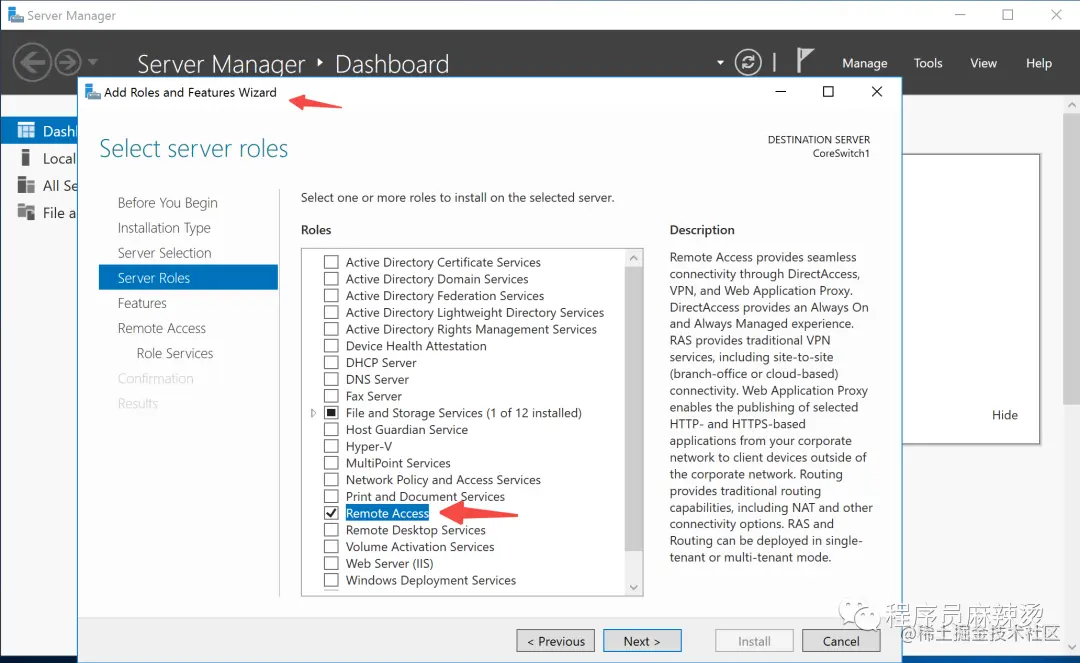The width and height of the screenshot is (1080, 663).
Task: Select File and Storage Services sidebar icon
Action: (x=26, y=212)
